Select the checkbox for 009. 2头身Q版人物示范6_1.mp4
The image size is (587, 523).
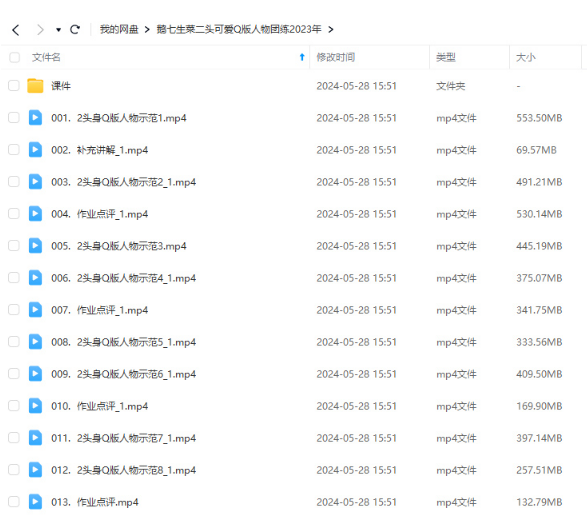point(14,374)
